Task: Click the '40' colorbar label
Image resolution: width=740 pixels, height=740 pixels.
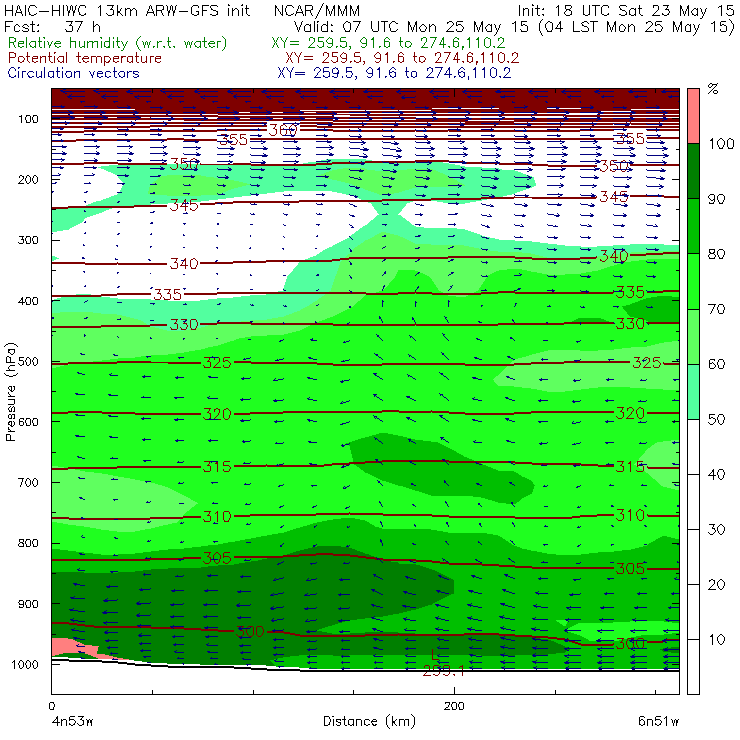Action: click(x=716, y=474)
